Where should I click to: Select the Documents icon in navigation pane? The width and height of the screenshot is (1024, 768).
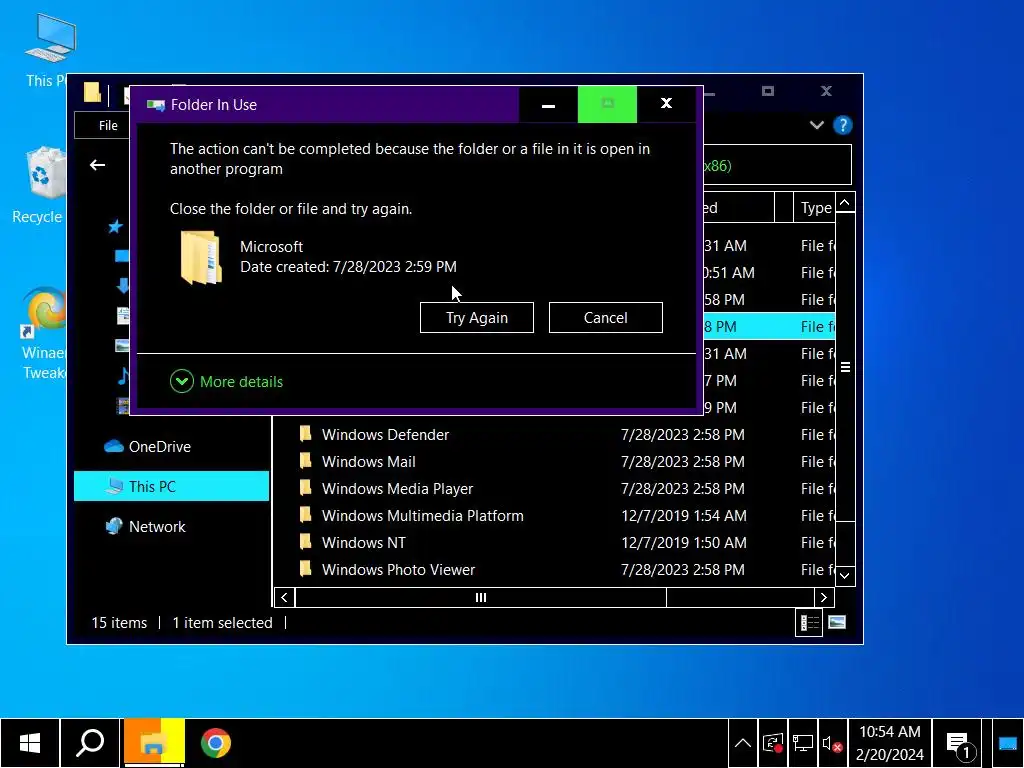pyautogui.click(x=123, y=315)
